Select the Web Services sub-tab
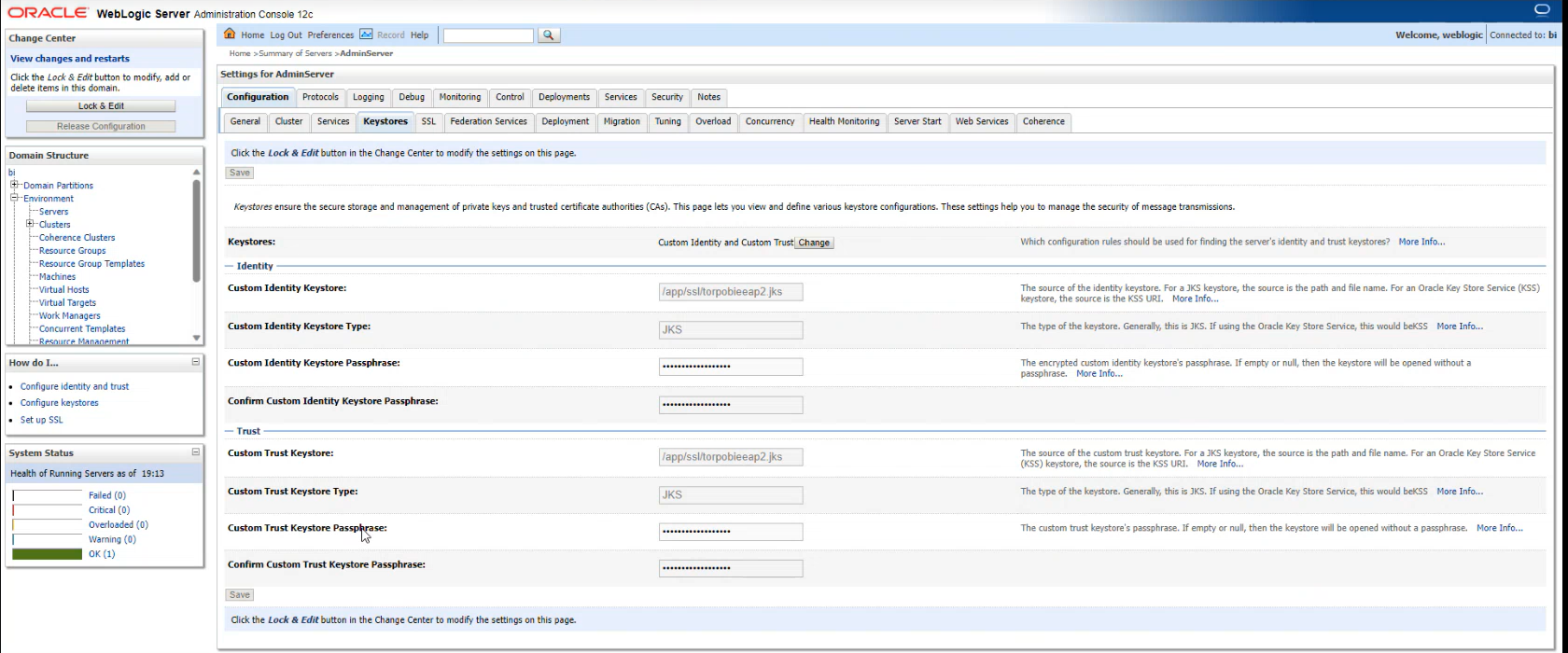Image resolution: width=1568 pixels, height=653 pixels. [982, 121]
